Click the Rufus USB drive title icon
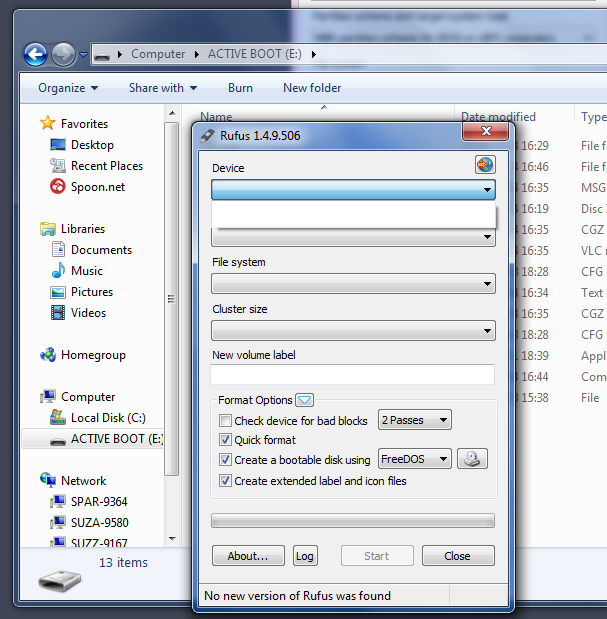607x619 pixels. 207,136
